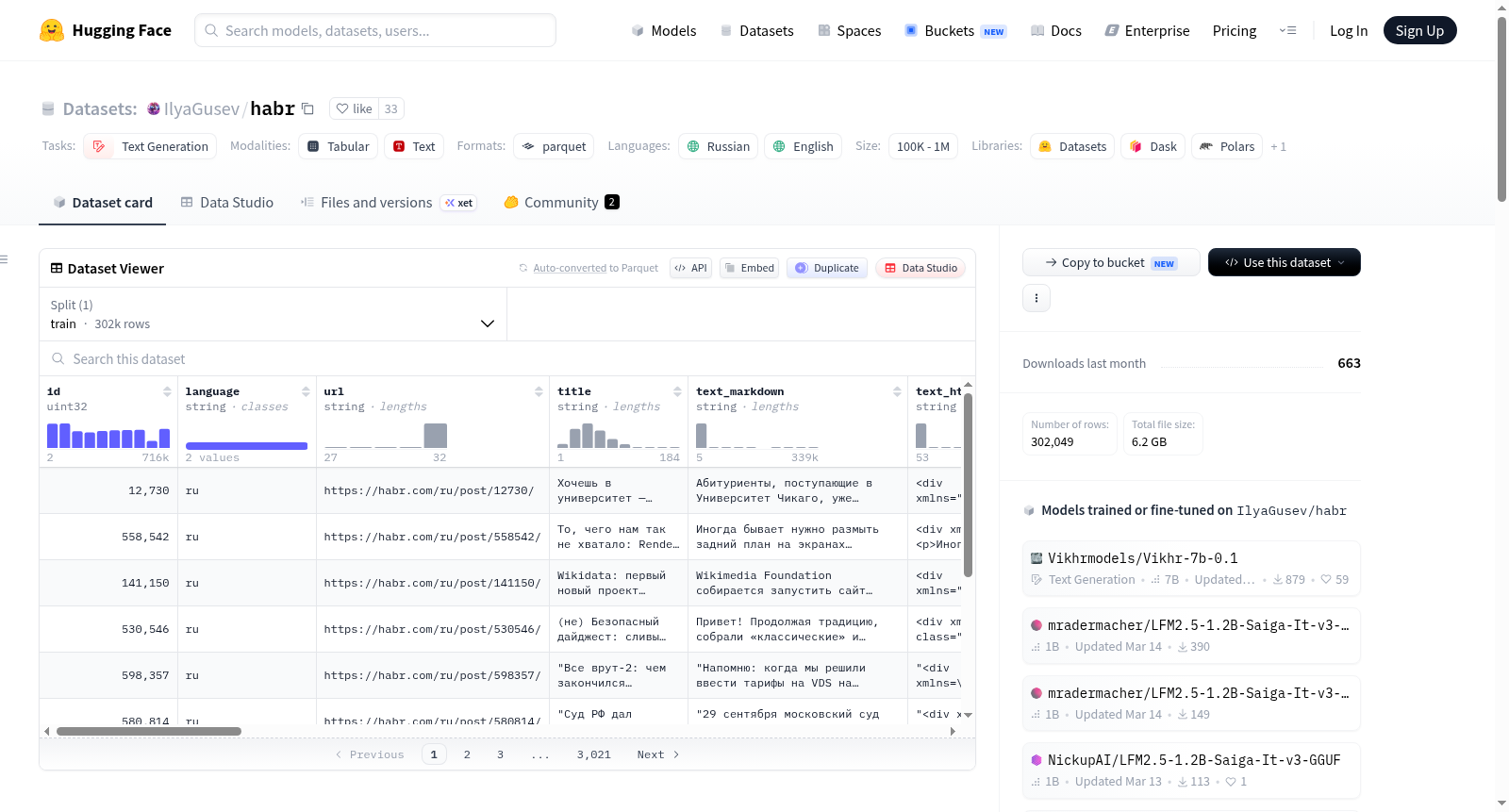Open Docs in top navigation
The height and width of the screenshot is (812, 1509).
click(1056, 30)
